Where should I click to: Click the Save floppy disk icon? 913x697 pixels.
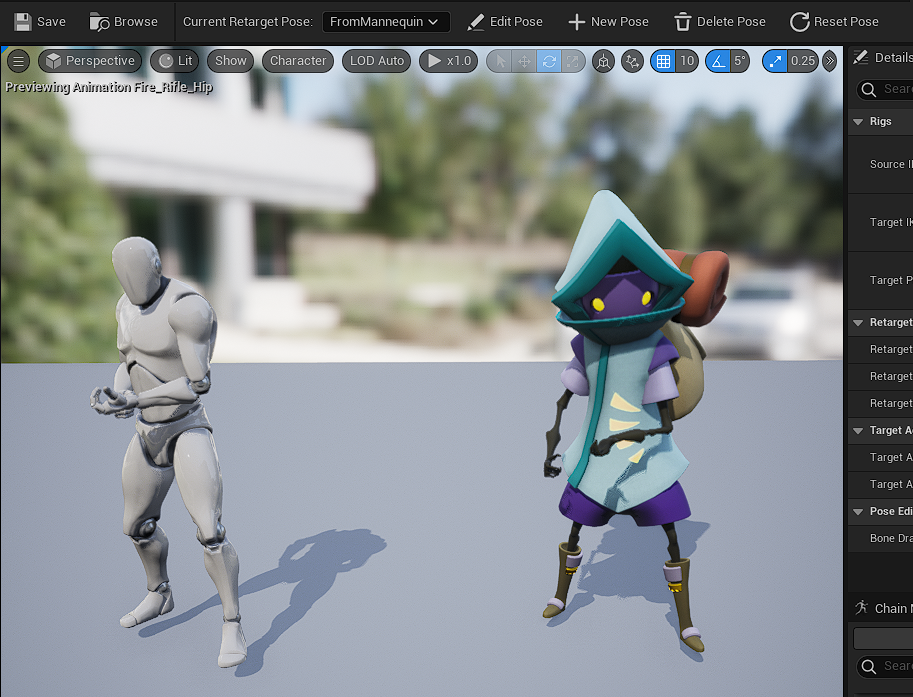click(x=23, y=22)
